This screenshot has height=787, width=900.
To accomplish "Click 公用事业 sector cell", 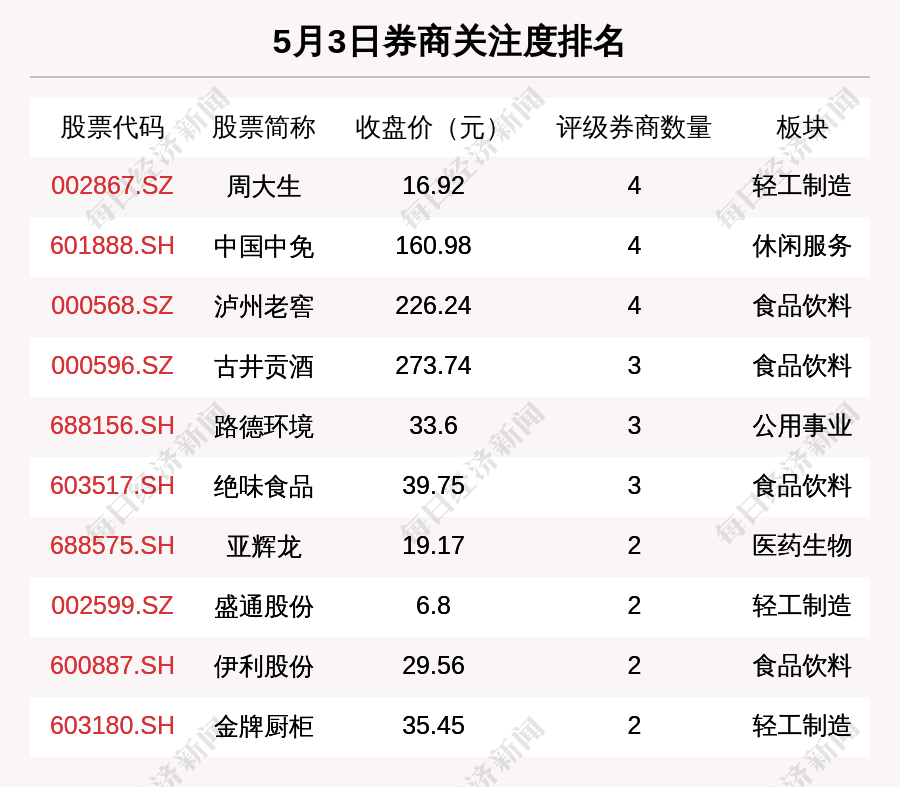I will tap(802, 427).
